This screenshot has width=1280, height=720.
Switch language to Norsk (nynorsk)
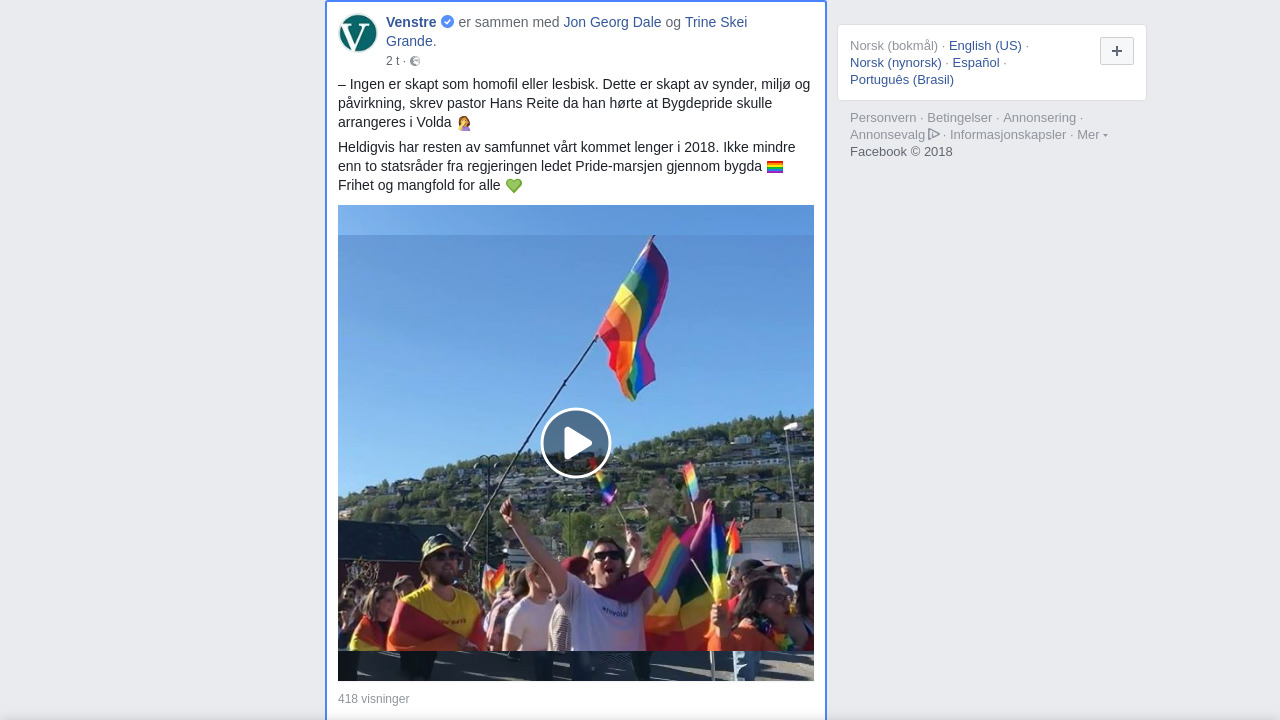(x=896, y=63)
